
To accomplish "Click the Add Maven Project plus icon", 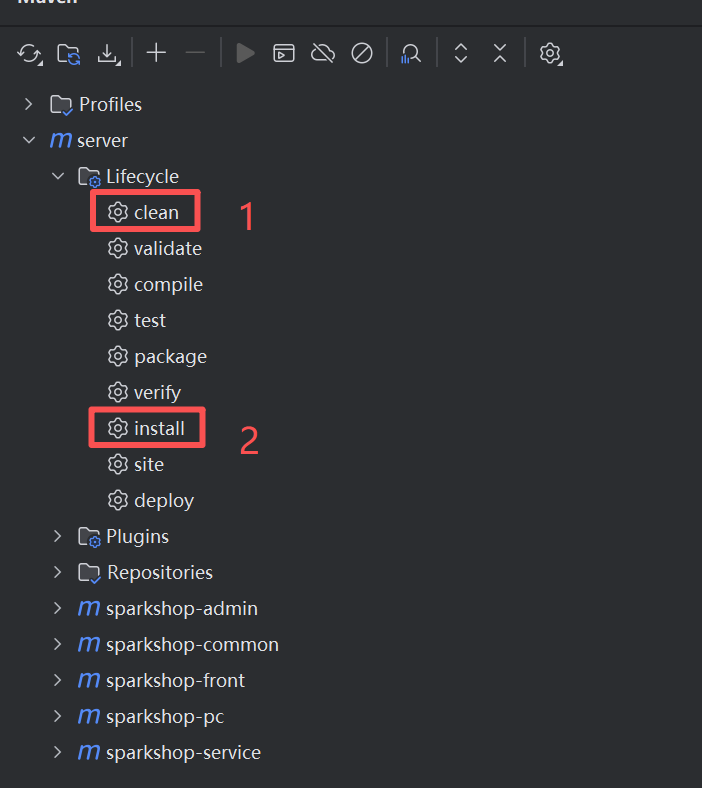I will tap(156, 53).
